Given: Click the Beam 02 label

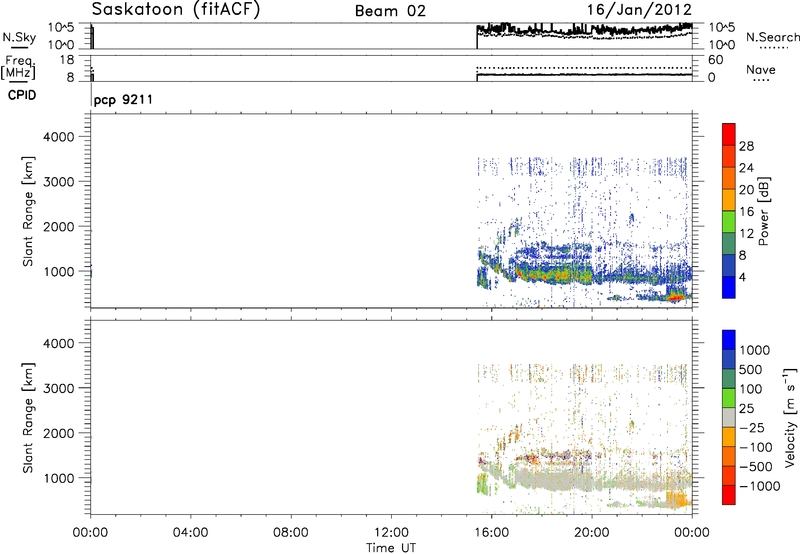Looking at the screenshot, I should (x=390, y=11).
